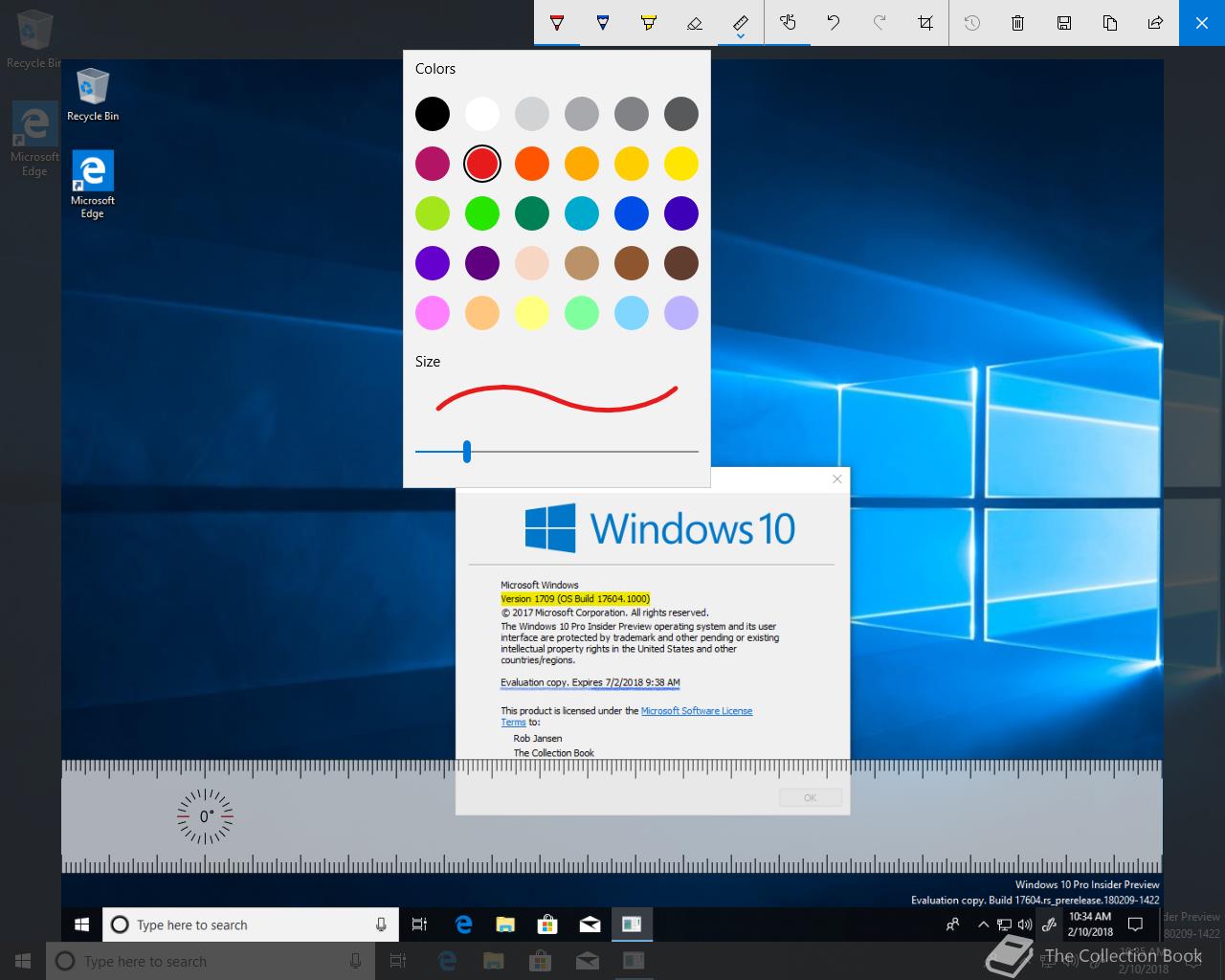
Task: Choose the mint green pastel swatch
Action: click(x=582, y=313)
